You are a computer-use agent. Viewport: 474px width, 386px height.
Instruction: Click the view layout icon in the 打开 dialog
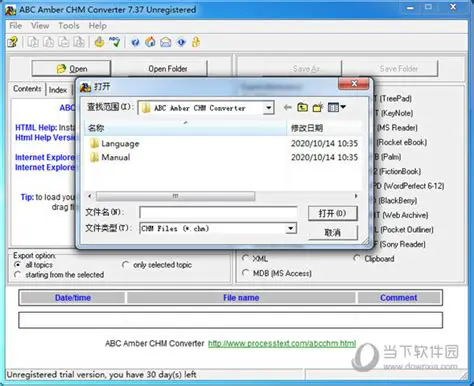pyautogui.click(x=333, y=107)
